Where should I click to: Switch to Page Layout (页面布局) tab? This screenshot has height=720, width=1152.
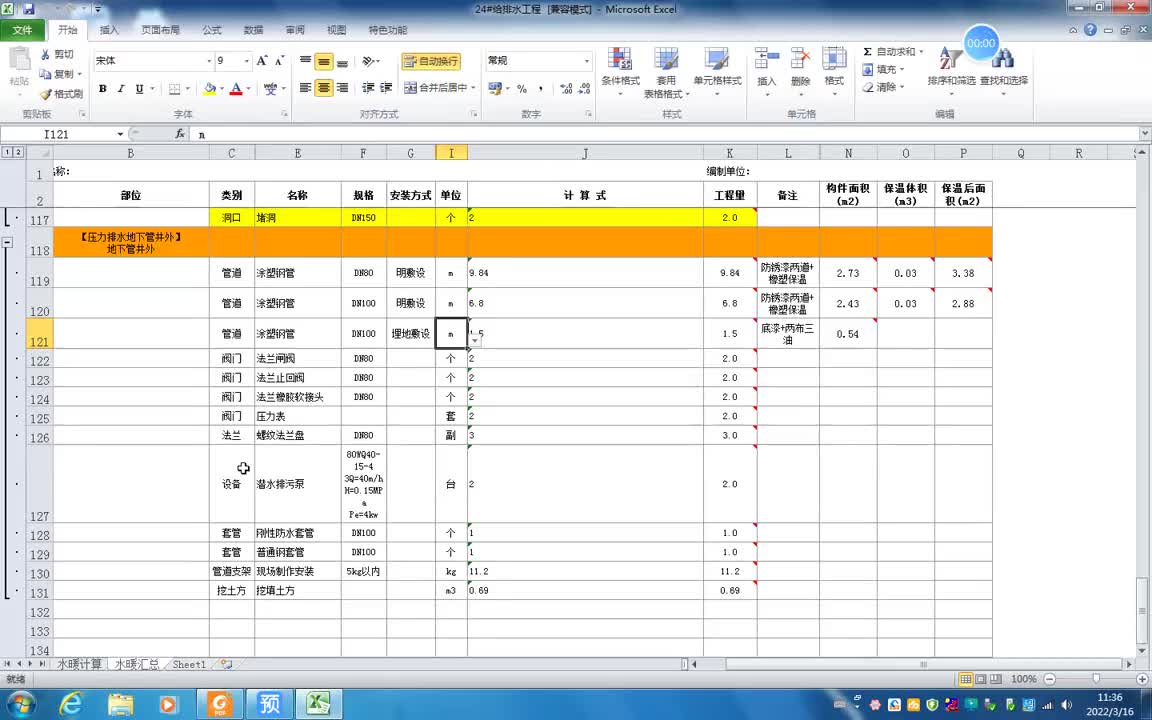(x=160, y=30)
